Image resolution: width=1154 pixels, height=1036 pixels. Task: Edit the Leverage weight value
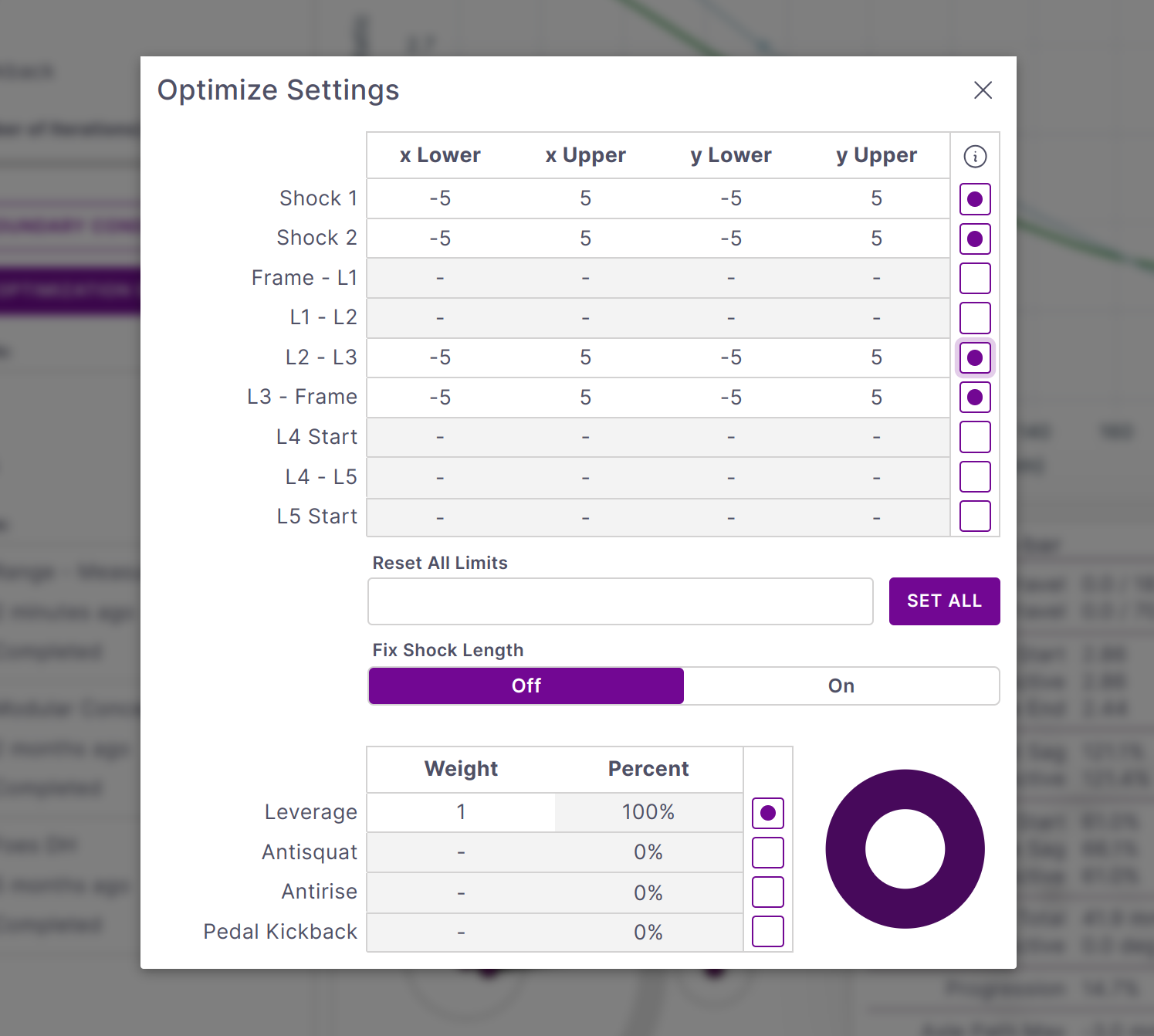pos(461,813)
